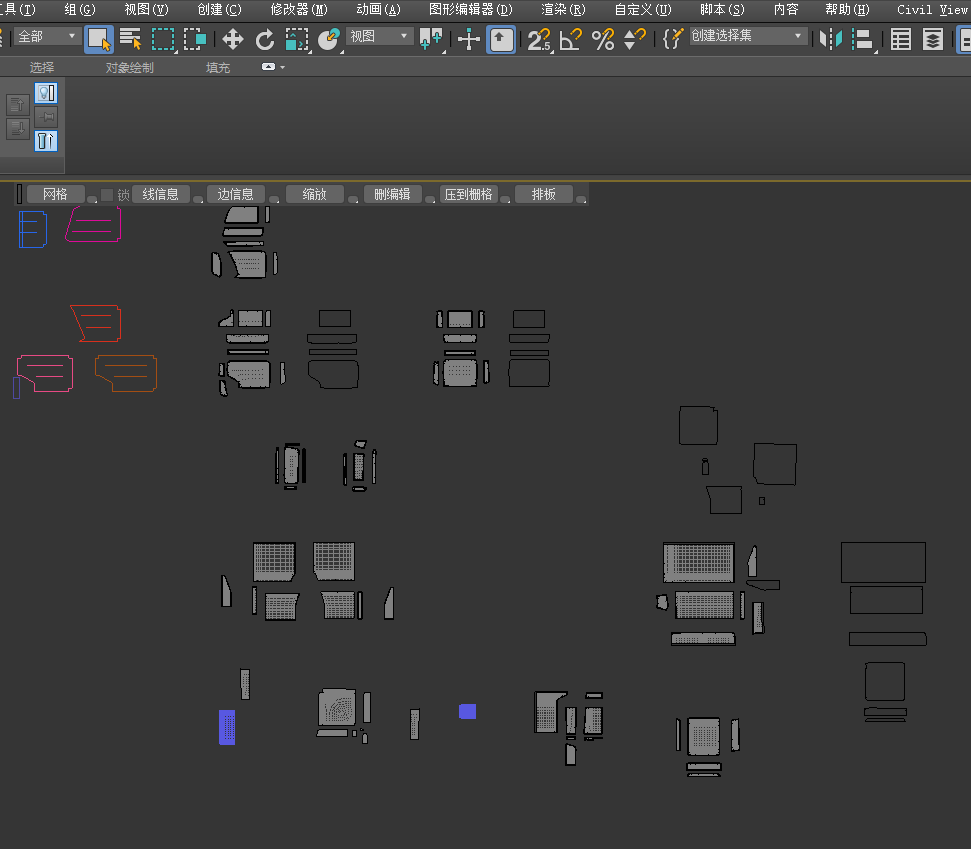This screenshot has height=849, width=971.
Task: Select the orange outlined shape in viewport
Action: 126,373
